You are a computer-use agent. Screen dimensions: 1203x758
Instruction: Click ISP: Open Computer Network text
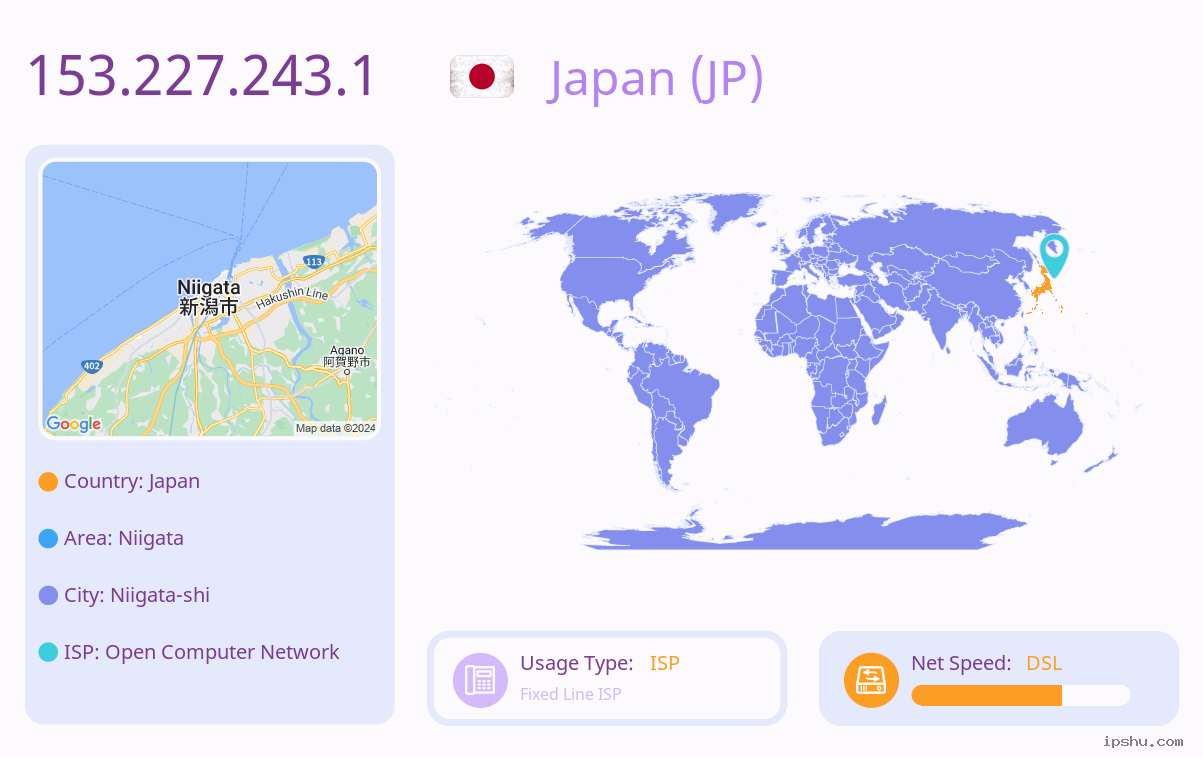(x=202, y=652)
